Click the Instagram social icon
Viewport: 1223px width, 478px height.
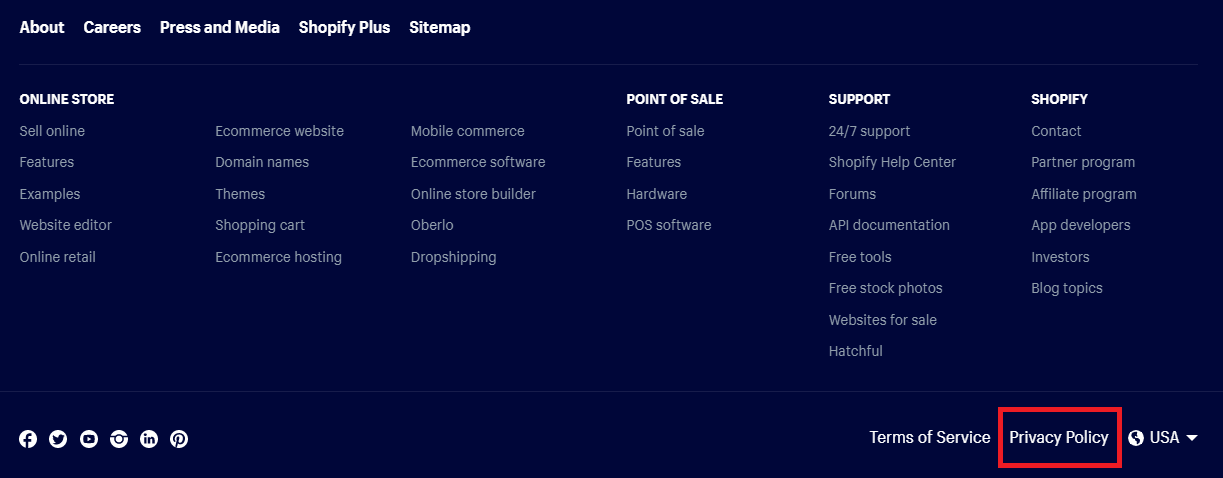[x=119, y=439]
